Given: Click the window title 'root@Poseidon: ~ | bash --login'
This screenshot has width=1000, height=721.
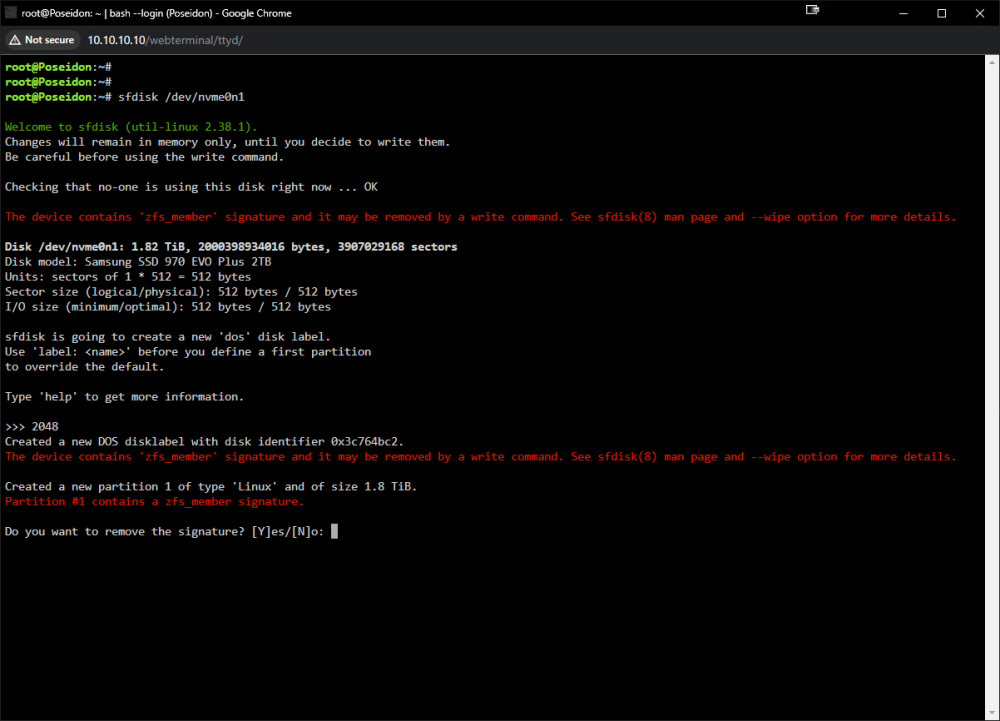Looking at the screenshot, I should 156,13.
